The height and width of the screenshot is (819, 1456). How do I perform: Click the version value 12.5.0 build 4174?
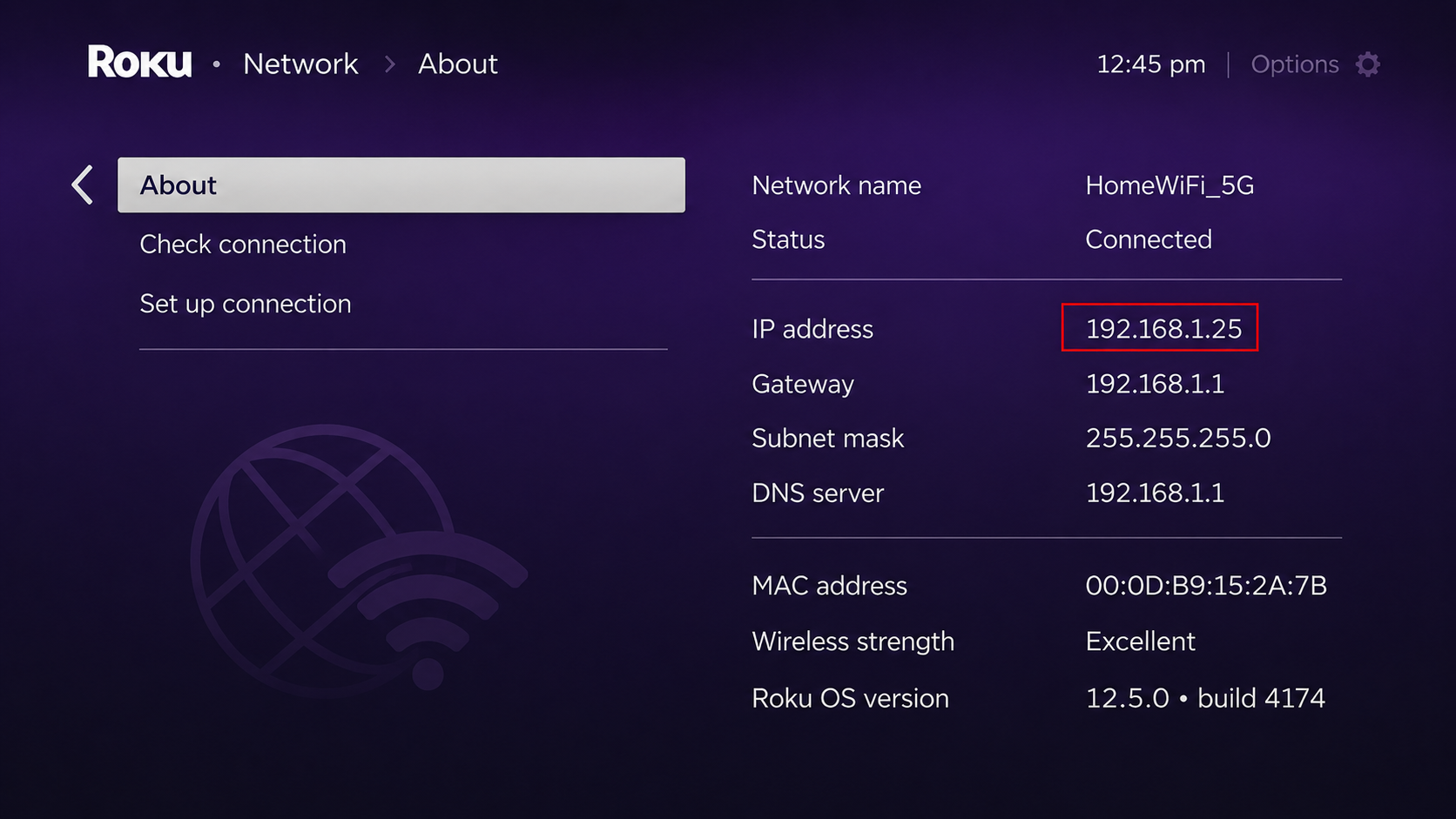click(x=1205, y=698)
